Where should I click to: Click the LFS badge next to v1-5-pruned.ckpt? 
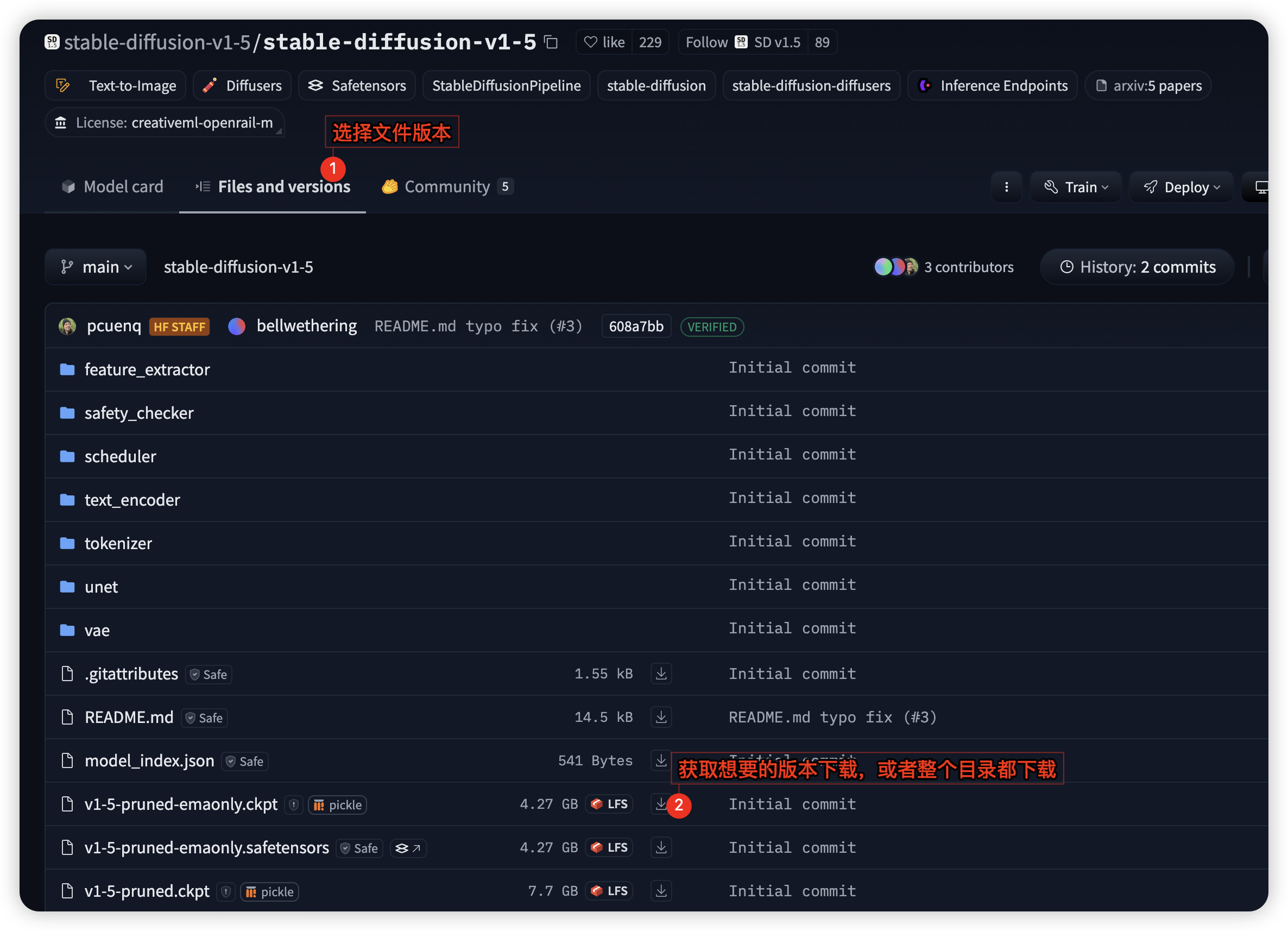pos(609,891)
